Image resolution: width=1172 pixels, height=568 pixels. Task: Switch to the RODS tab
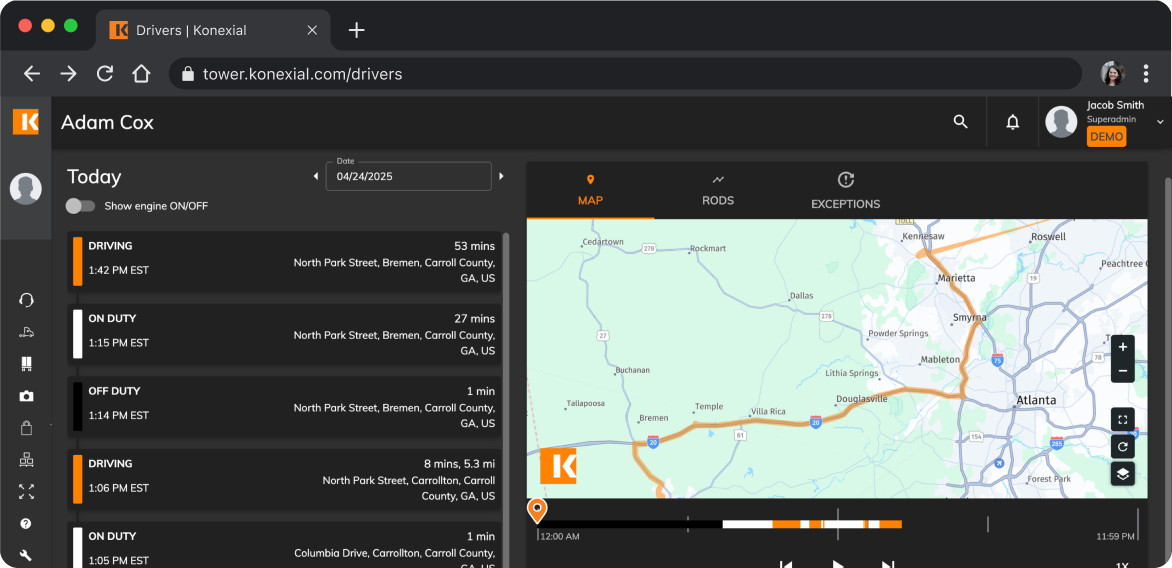(x=718, y=191)
